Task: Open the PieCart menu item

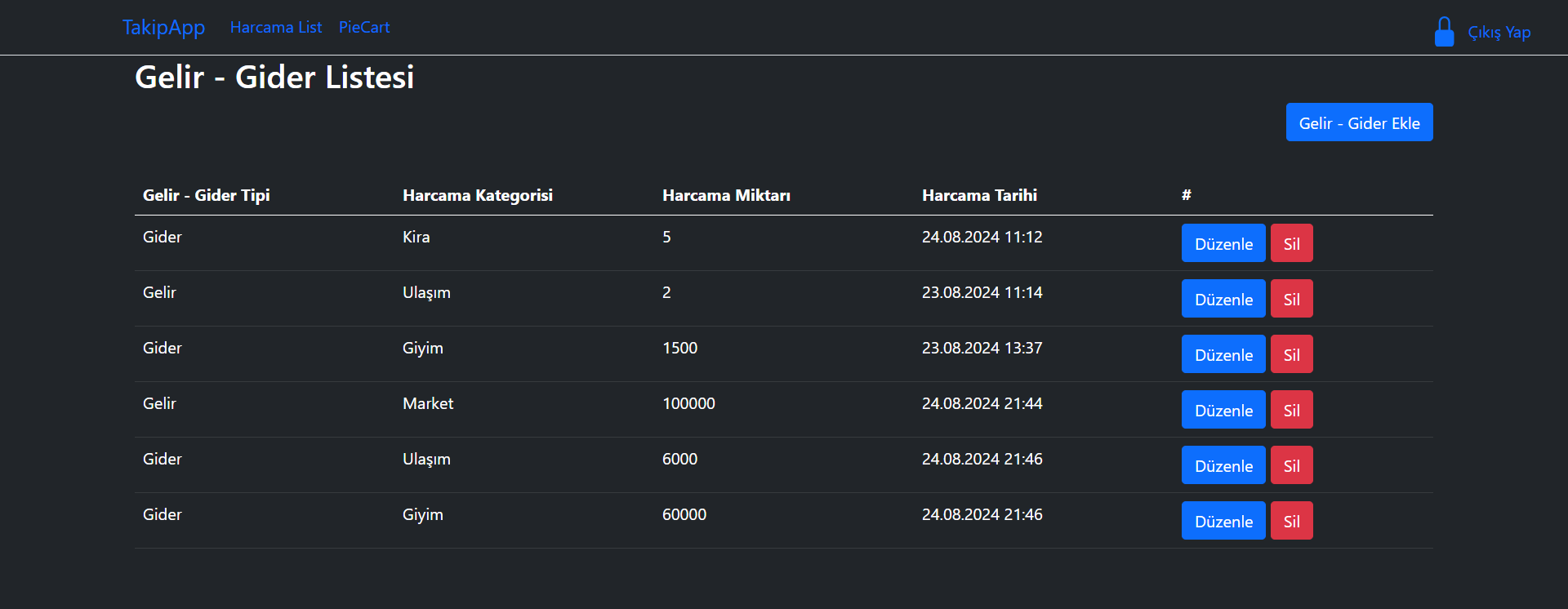Action: pyautogui.click(x=364, y=28)
